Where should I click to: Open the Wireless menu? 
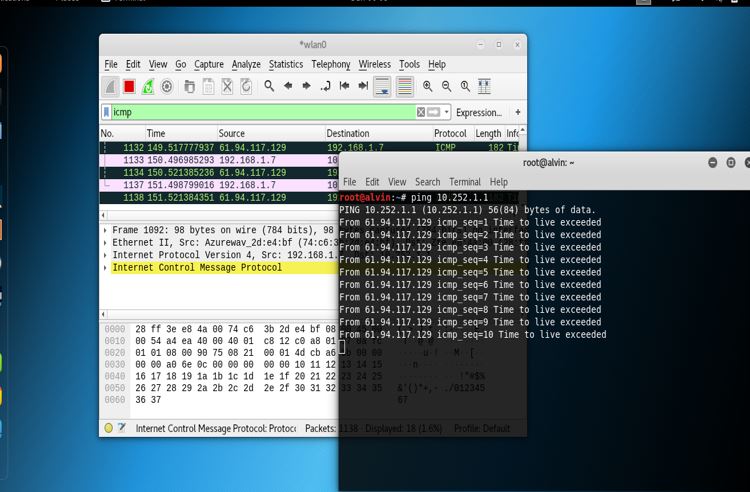(x=375, y=64)
